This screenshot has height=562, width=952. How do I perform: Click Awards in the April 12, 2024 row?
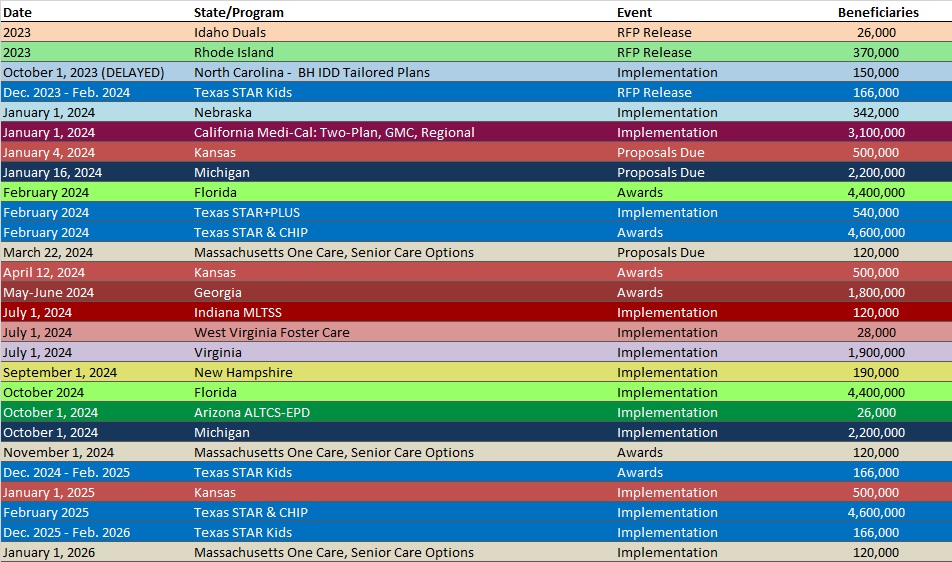[640, 273]
